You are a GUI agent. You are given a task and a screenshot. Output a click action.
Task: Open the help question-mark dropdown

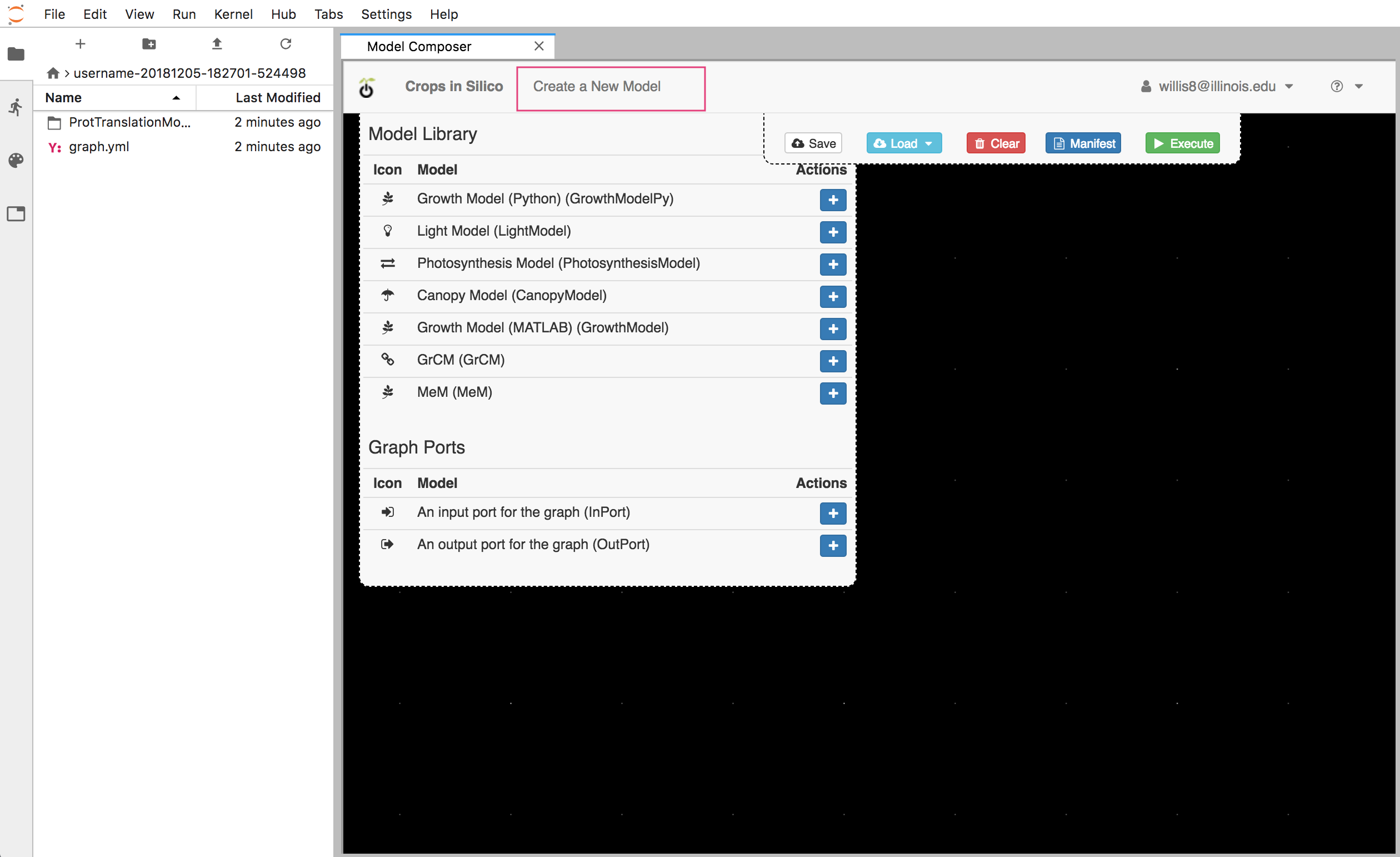1347,86
